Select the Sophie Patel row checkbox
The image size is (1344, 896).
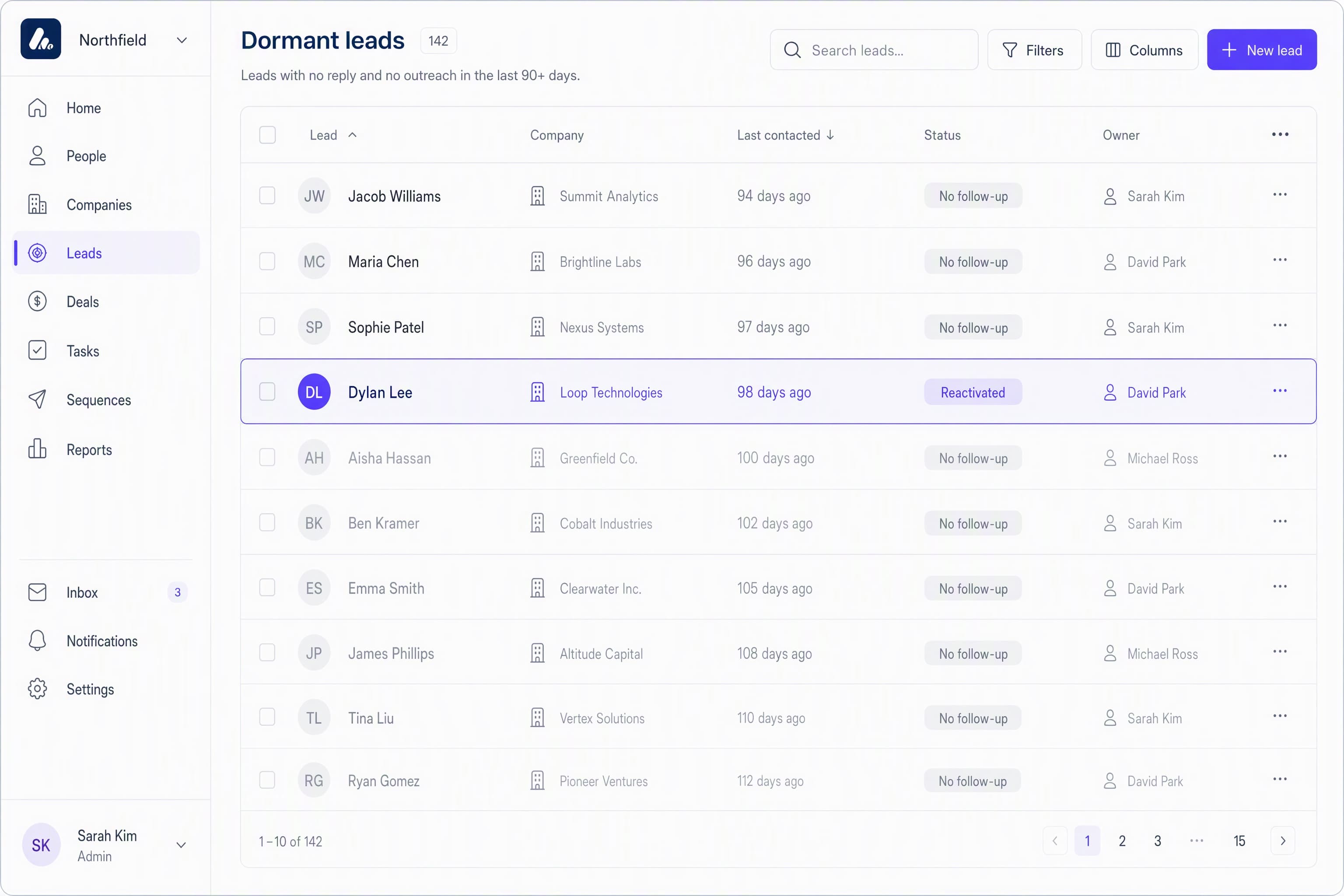tap(267, 326)
